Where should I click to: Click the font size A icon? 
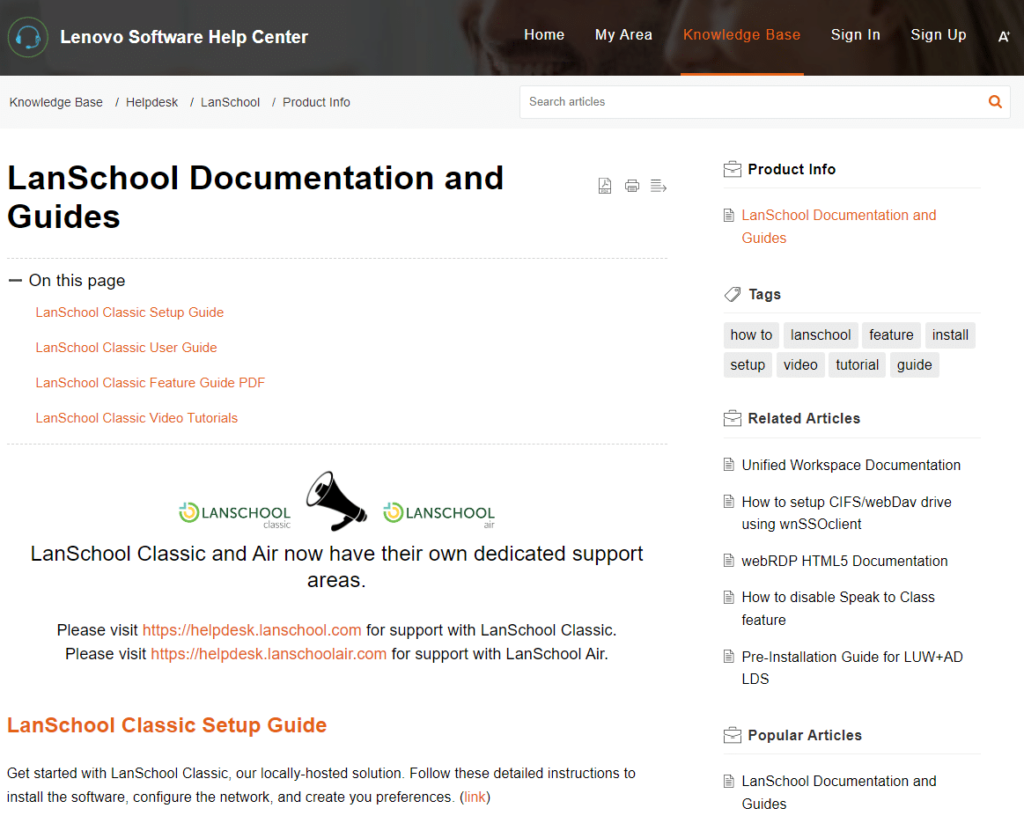tap(1004, 37)
